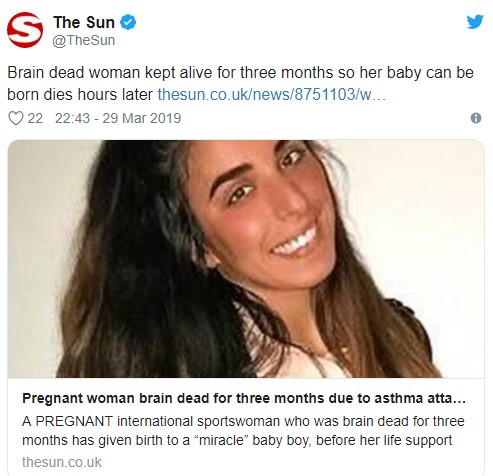Viewport: 493px width, 476px height.
Task: Follow the thesun.co.uk/news article link
Action: (x=272, y=94)
